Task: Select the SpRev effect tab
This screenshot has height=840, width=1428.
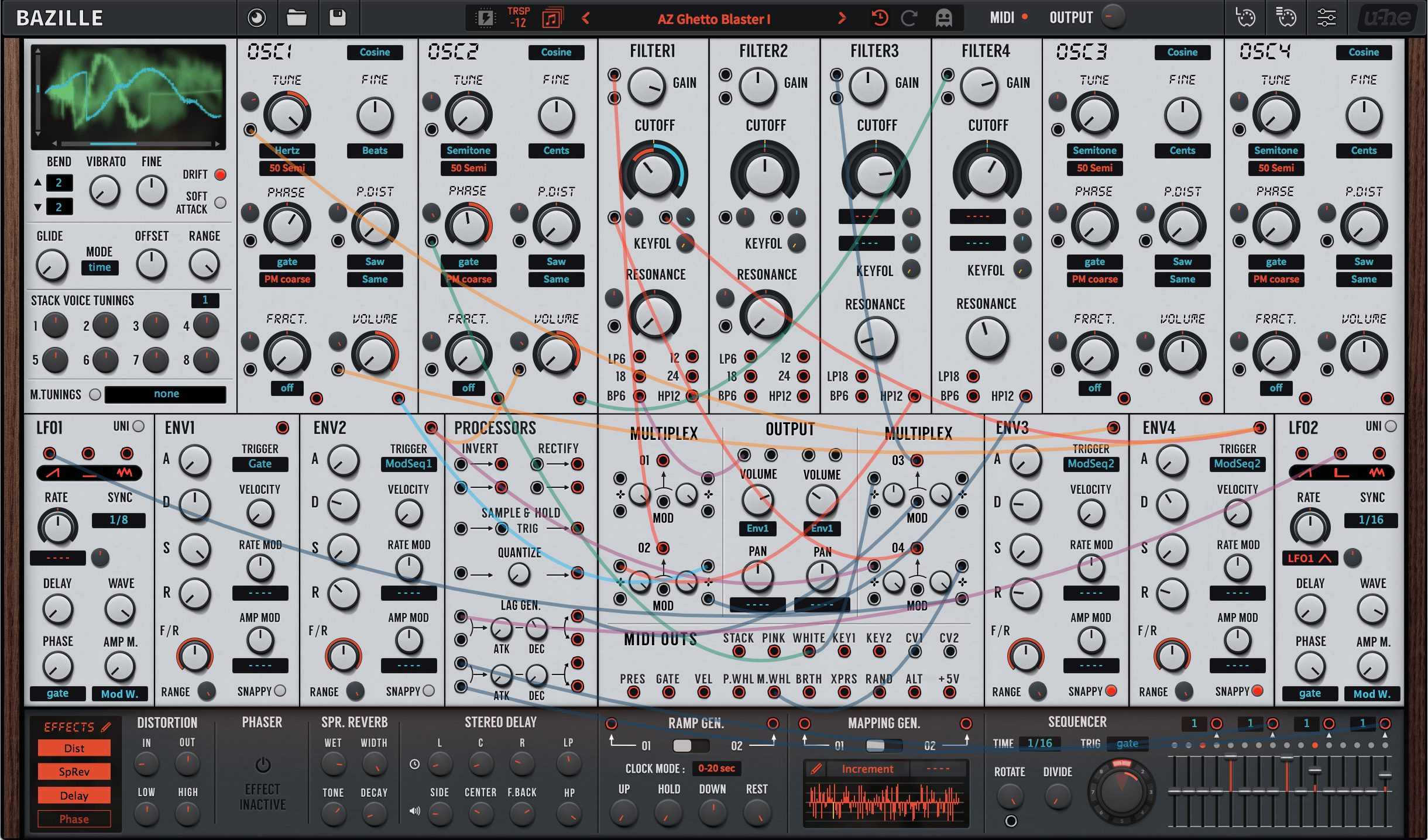Action: coord(74,772)
